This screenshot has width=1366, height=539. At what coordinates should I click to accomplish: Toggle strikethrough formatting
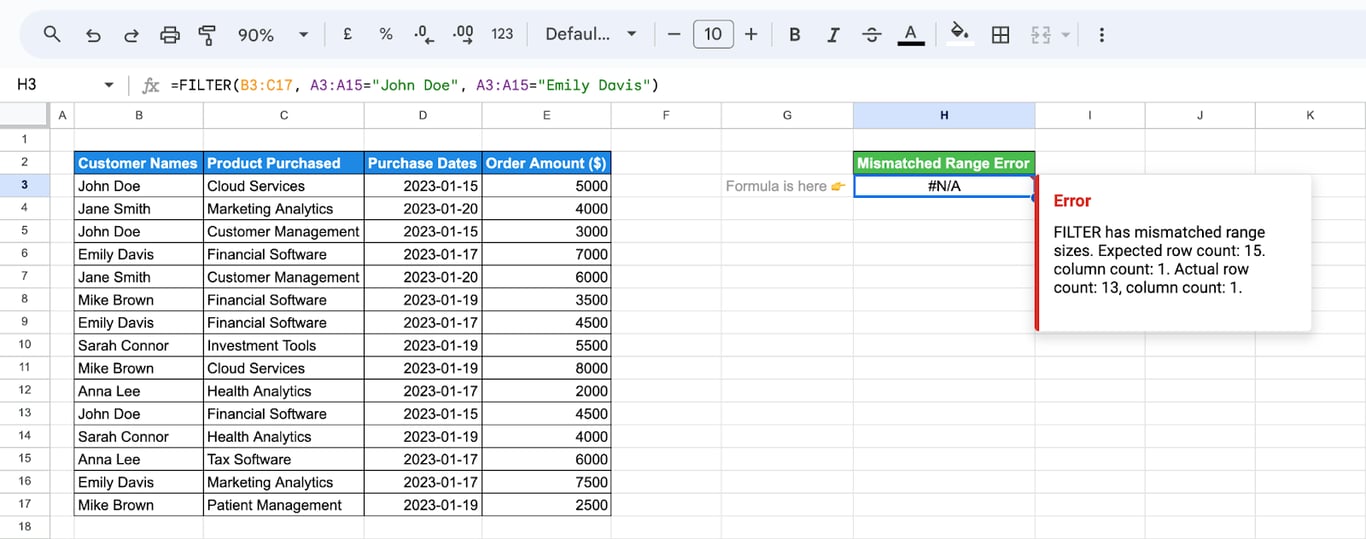(x=872, y=35)
